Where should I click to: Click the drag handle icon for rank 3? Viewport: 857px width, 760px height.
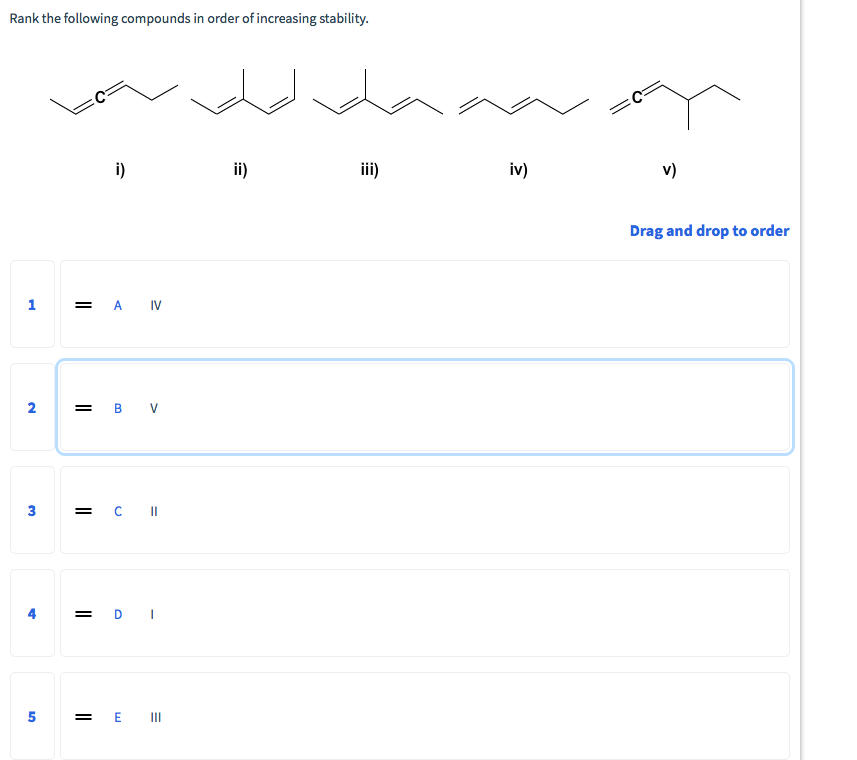[82, 511]
